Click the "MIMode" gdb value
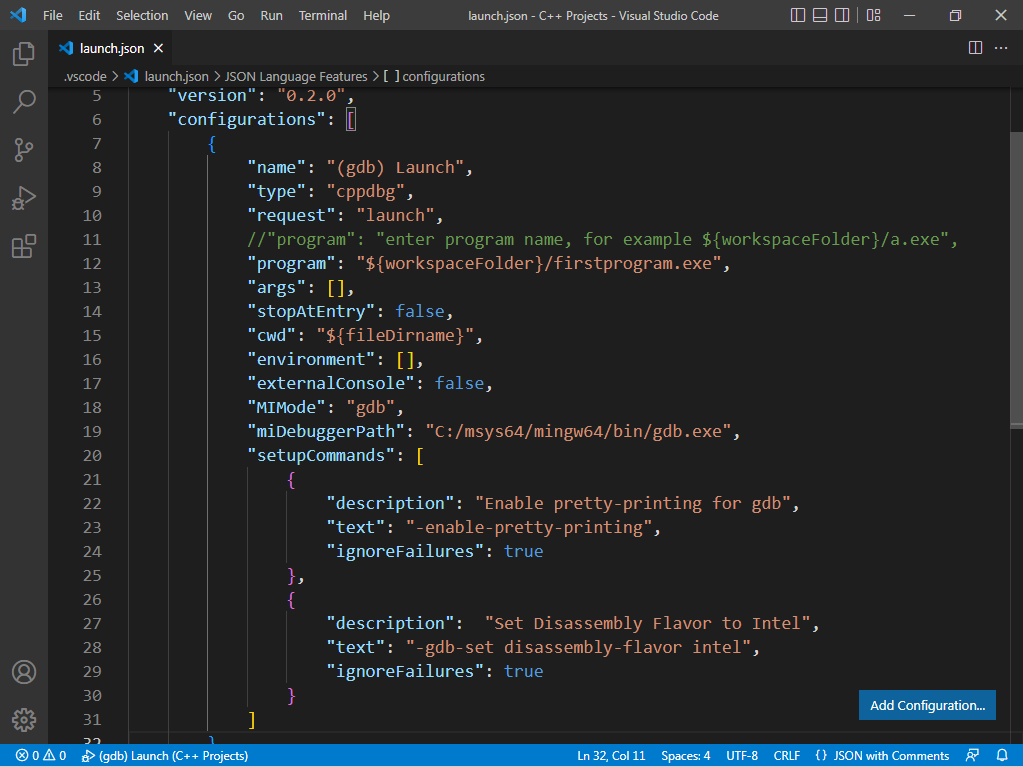Screen dimensions: 1023x767 [371, 407]
